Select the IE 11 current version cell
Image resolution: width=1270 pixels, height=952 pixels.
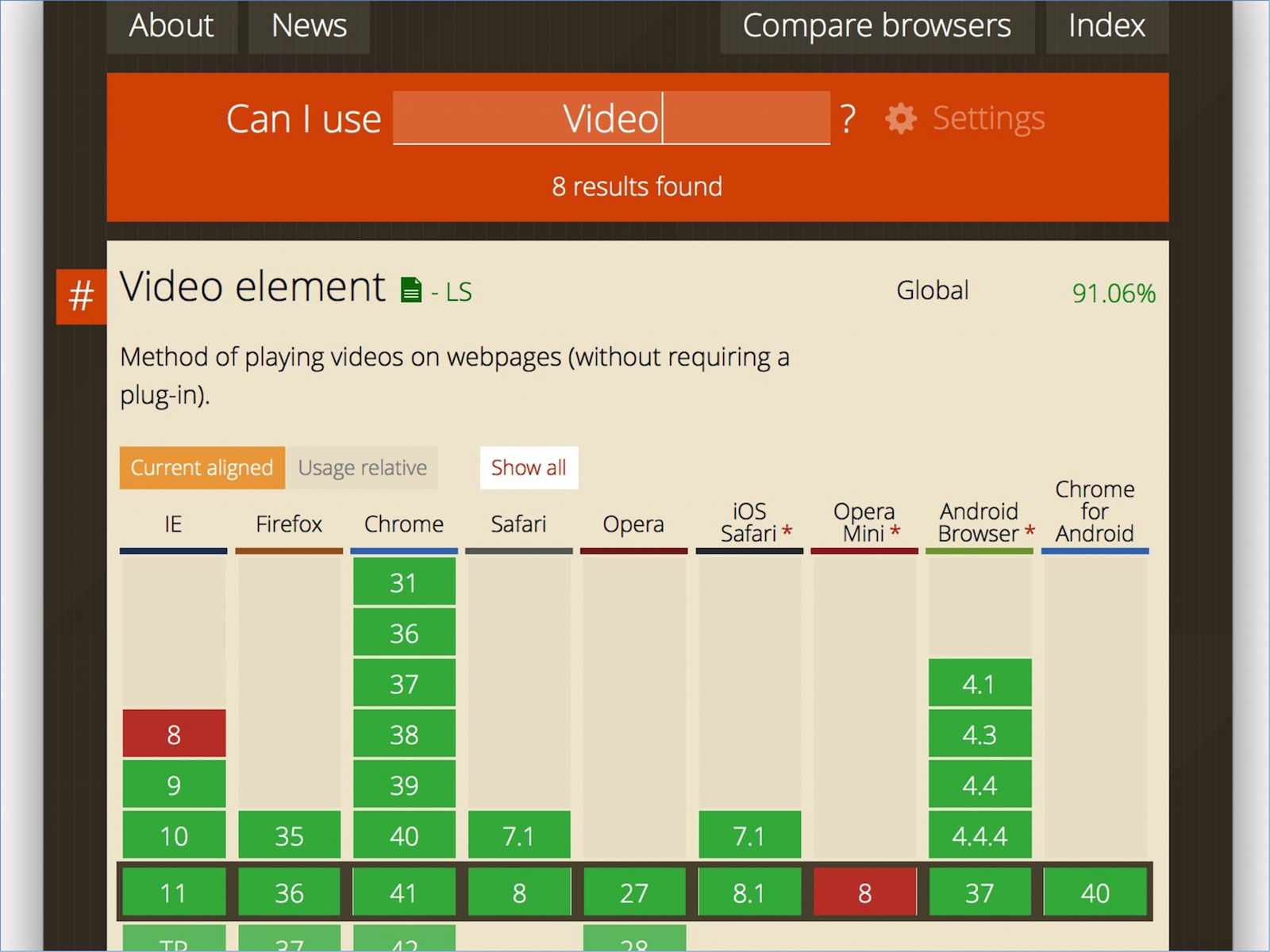174,892
